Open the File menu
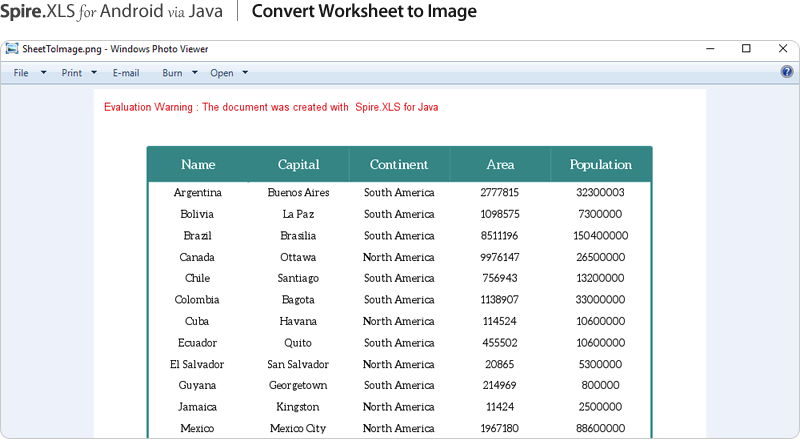 21,73
